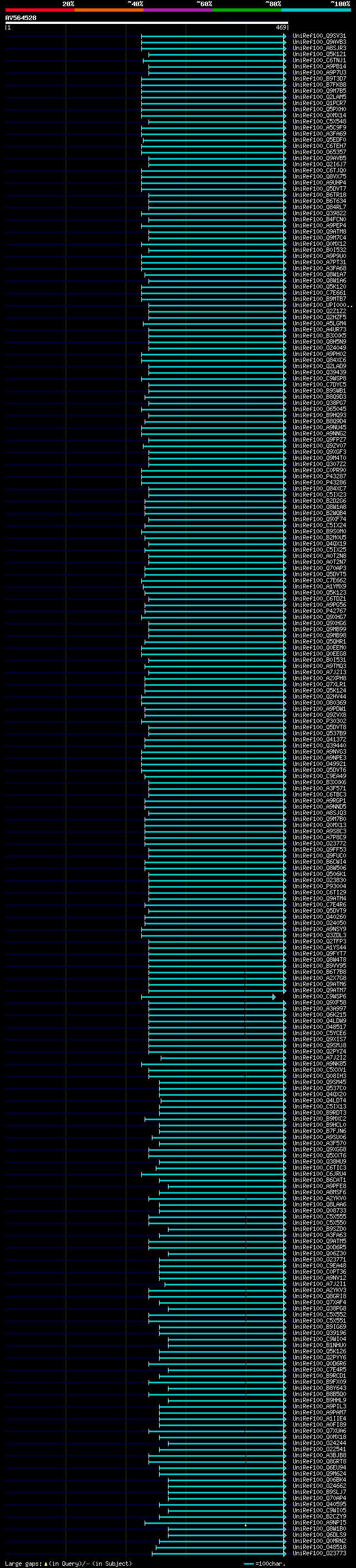The height and width of the screenshot is (1568, 356).
Task: Select hit label UniRef100_Q38HU9
Action: [x=319, y=1162]
